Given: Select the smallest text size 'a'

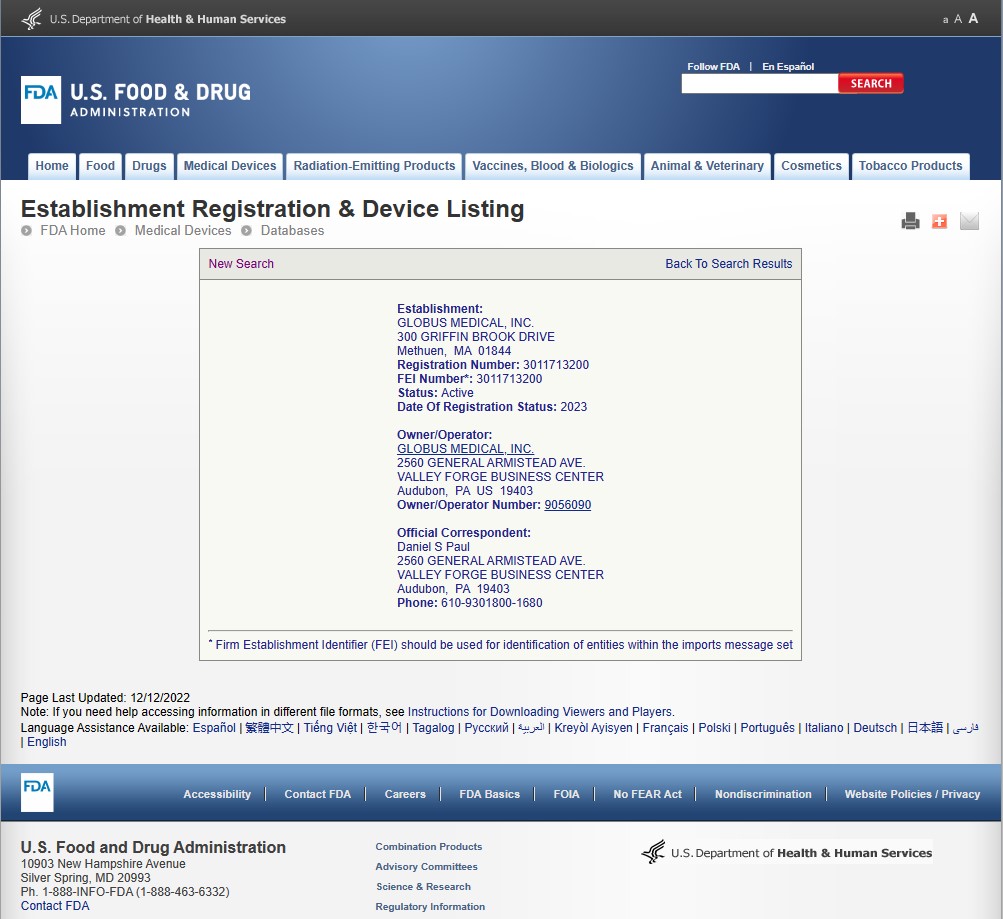Looking at the screenshot, I should coord(945,20).
